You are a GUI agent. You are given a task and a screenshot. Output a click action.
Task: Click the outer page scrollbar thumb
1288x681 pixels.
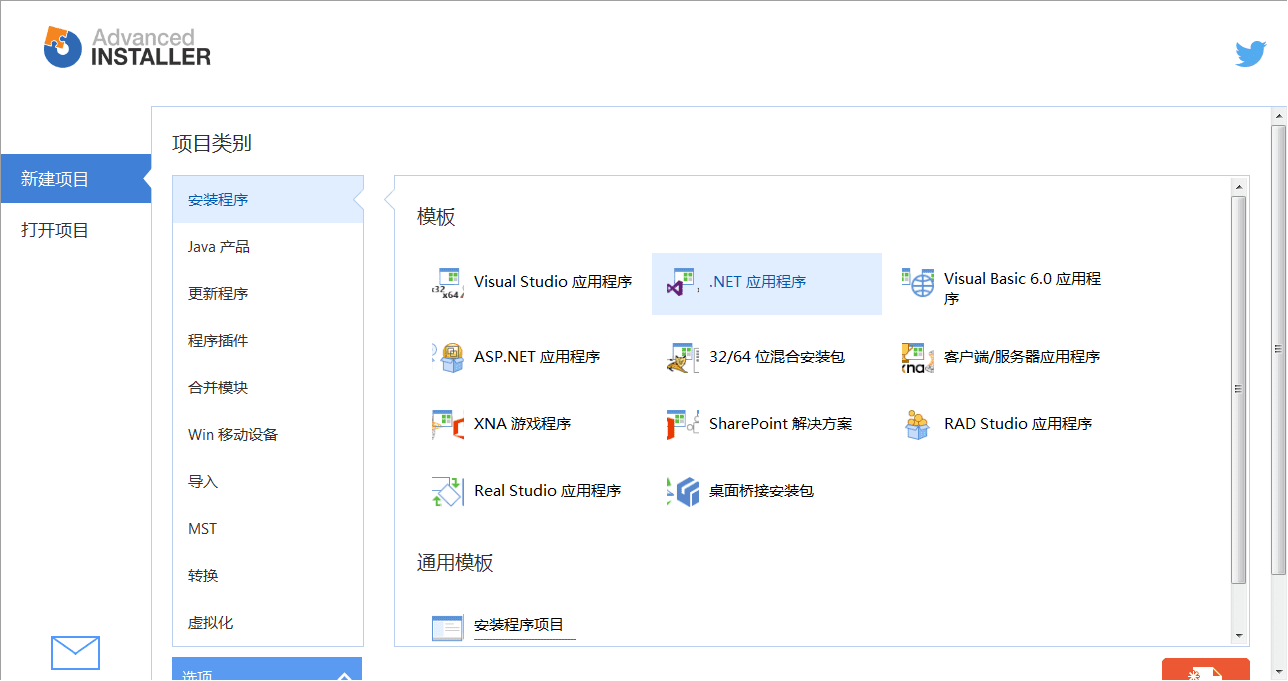(x=1279, y=349)
